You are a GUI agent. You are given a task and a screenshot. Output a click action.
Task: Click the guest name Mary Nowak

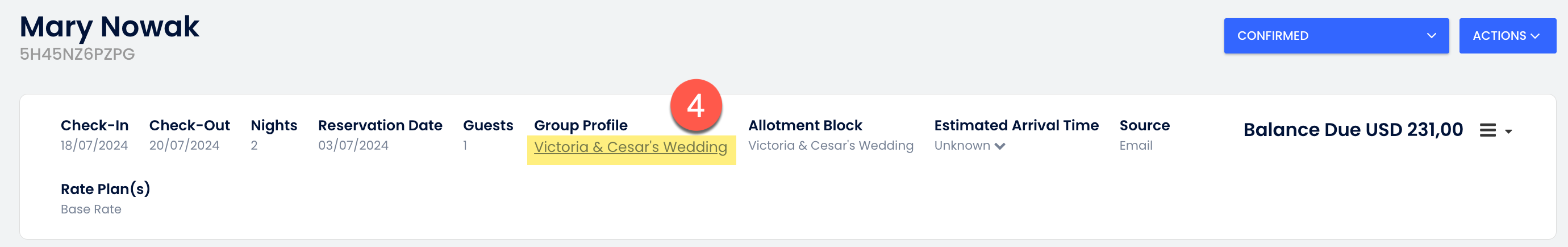tap(110, 27)
